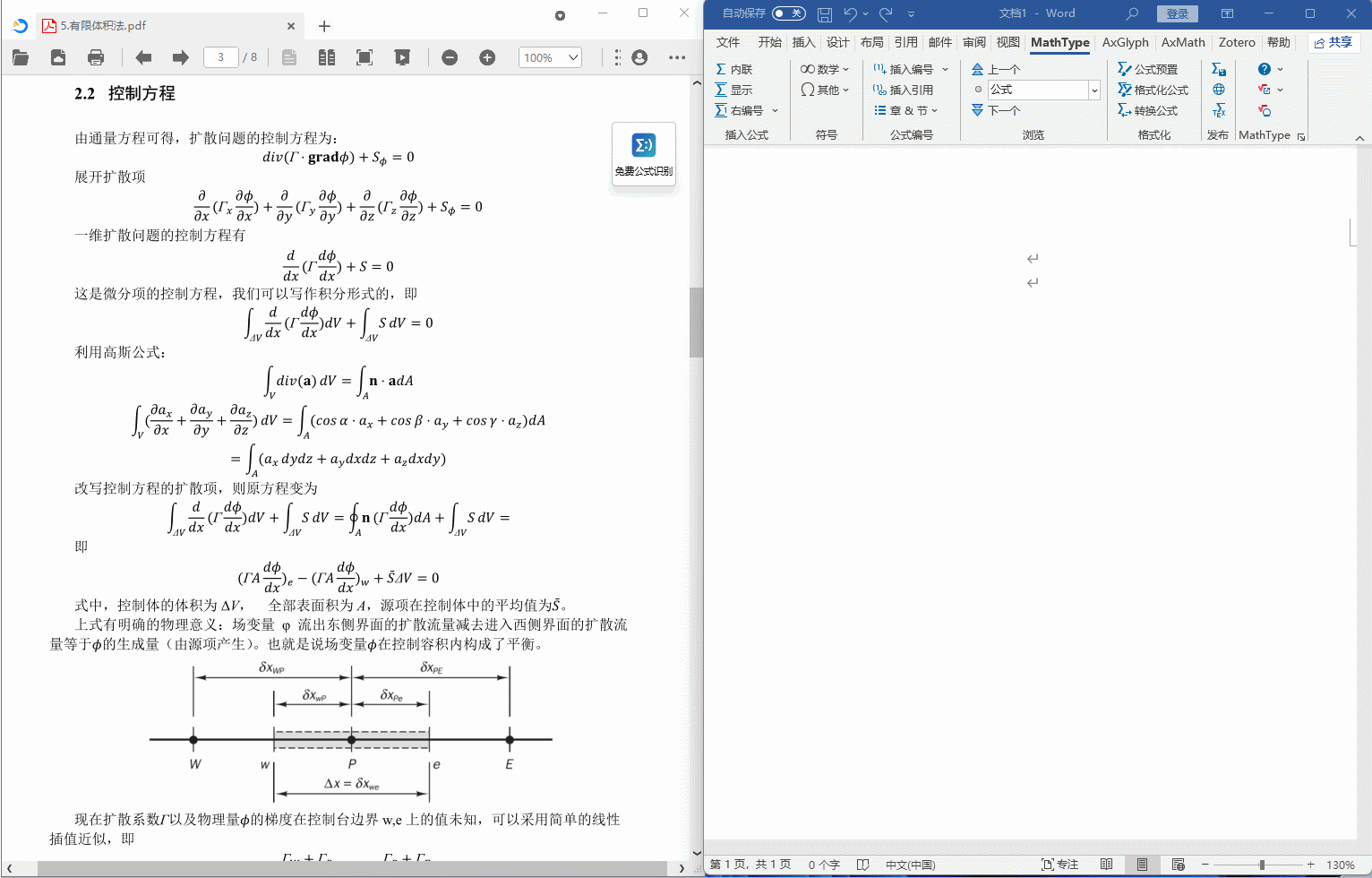Collapse the Word ribbon with caret
Screen dimensions: 1372x878
point(1359,138)
